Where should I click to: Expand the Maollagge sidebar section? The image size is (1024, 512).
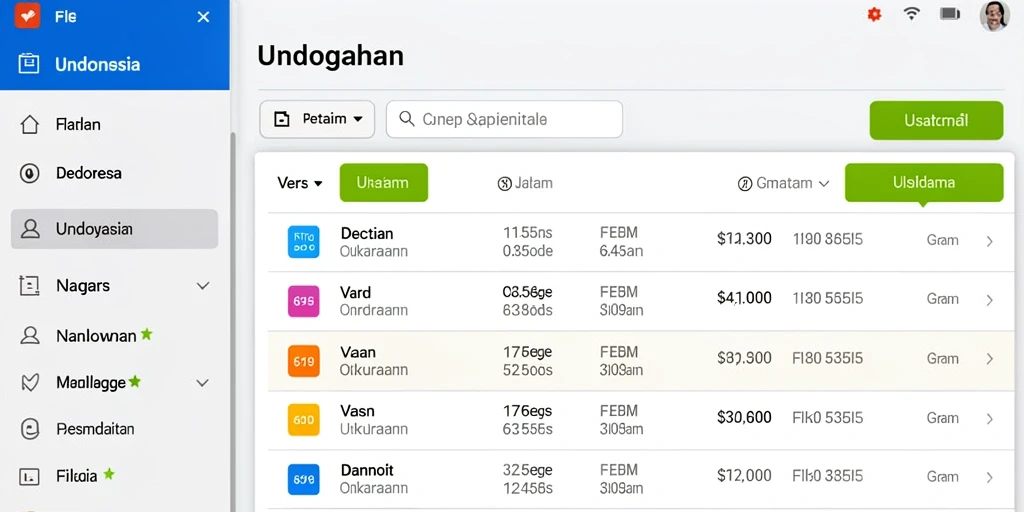203,383
